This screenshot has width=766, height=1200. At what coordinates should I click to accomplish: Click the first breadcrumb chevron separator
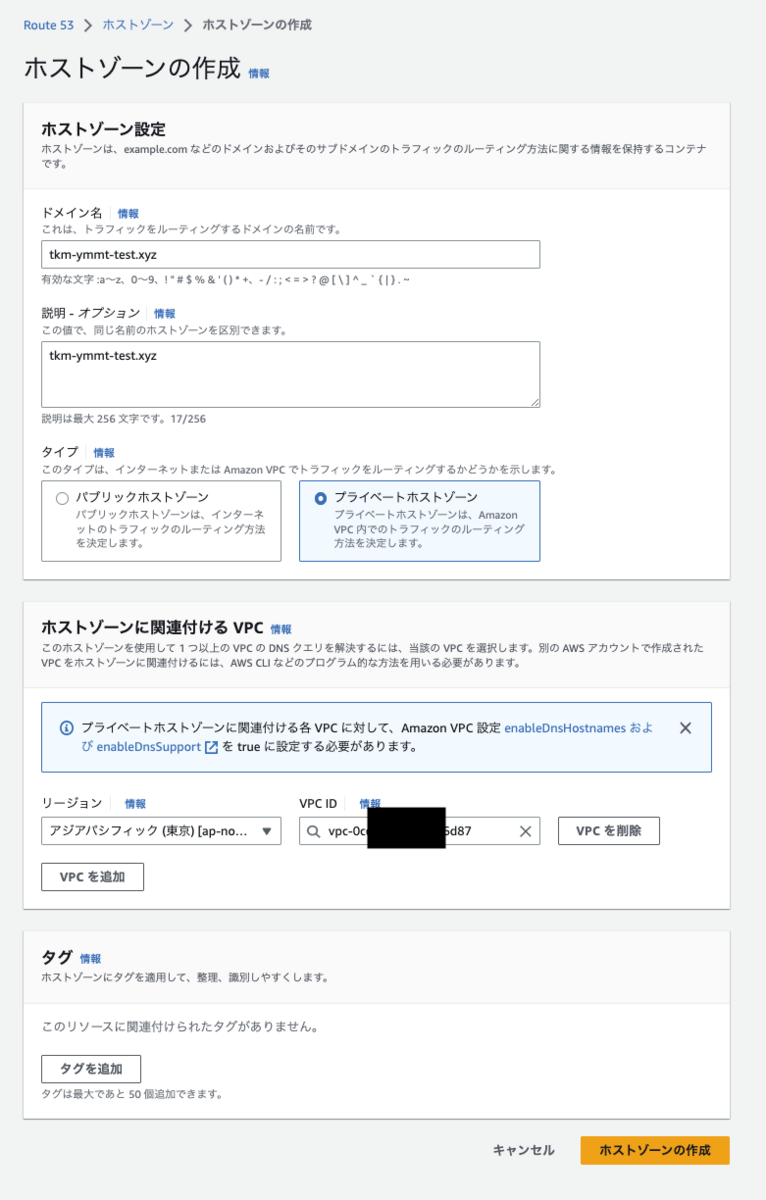pyautogui.click(x=88, y=24)
